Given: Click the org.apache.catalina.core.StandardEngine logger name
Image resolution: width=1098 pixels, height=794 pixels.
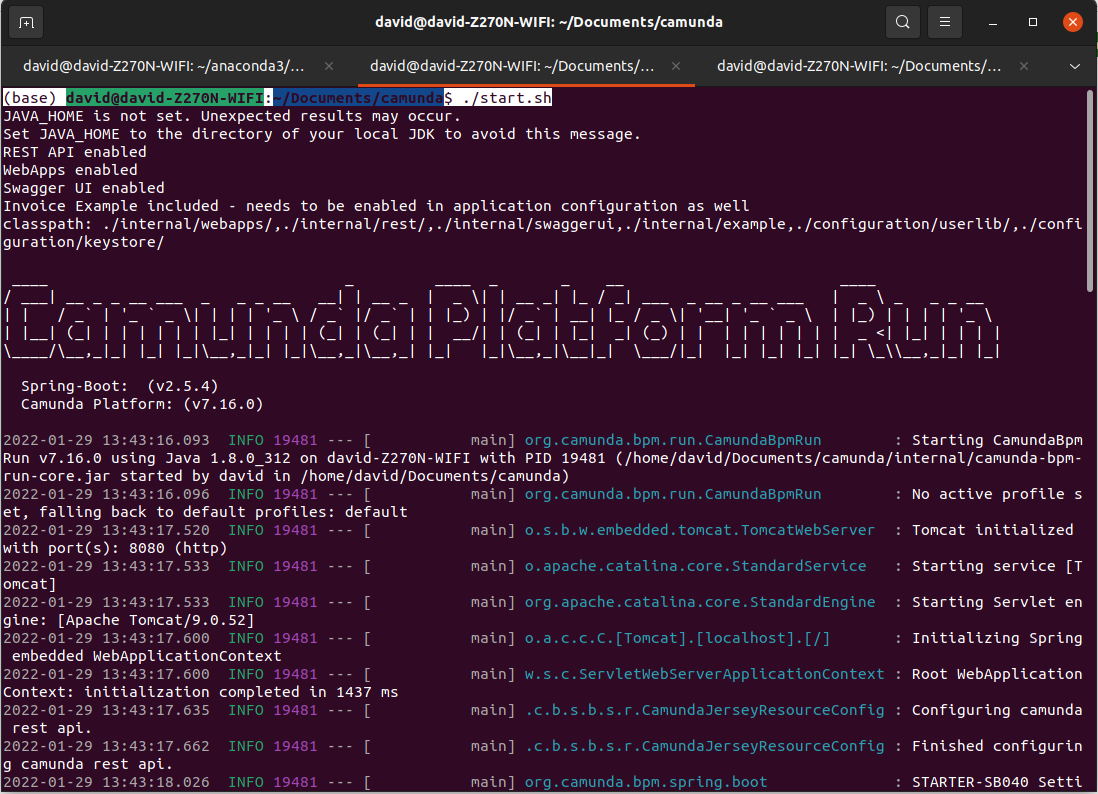Looking at the screenshot, I should point(700,602).
